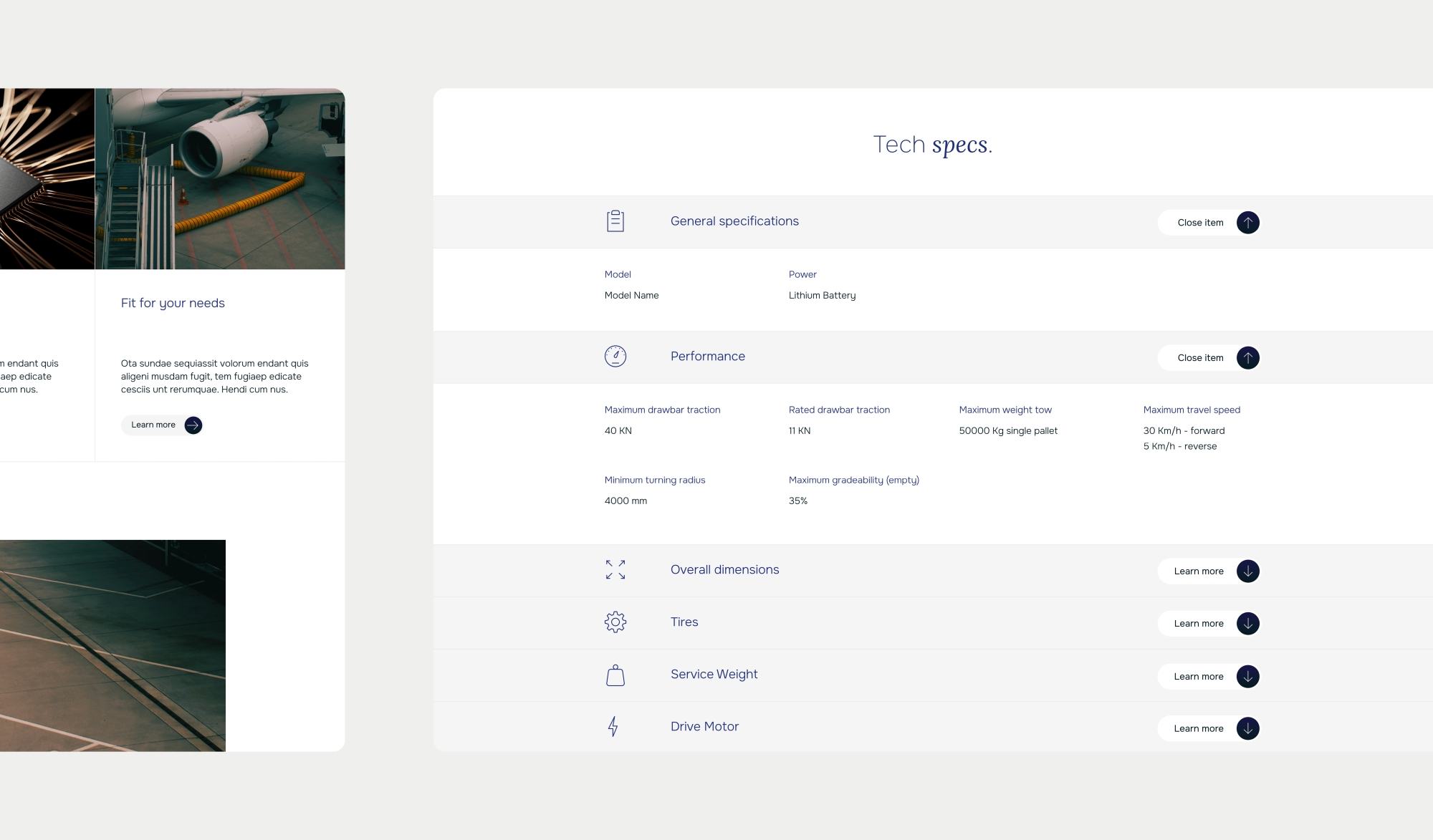Open the tarmac floor photo

112,645
